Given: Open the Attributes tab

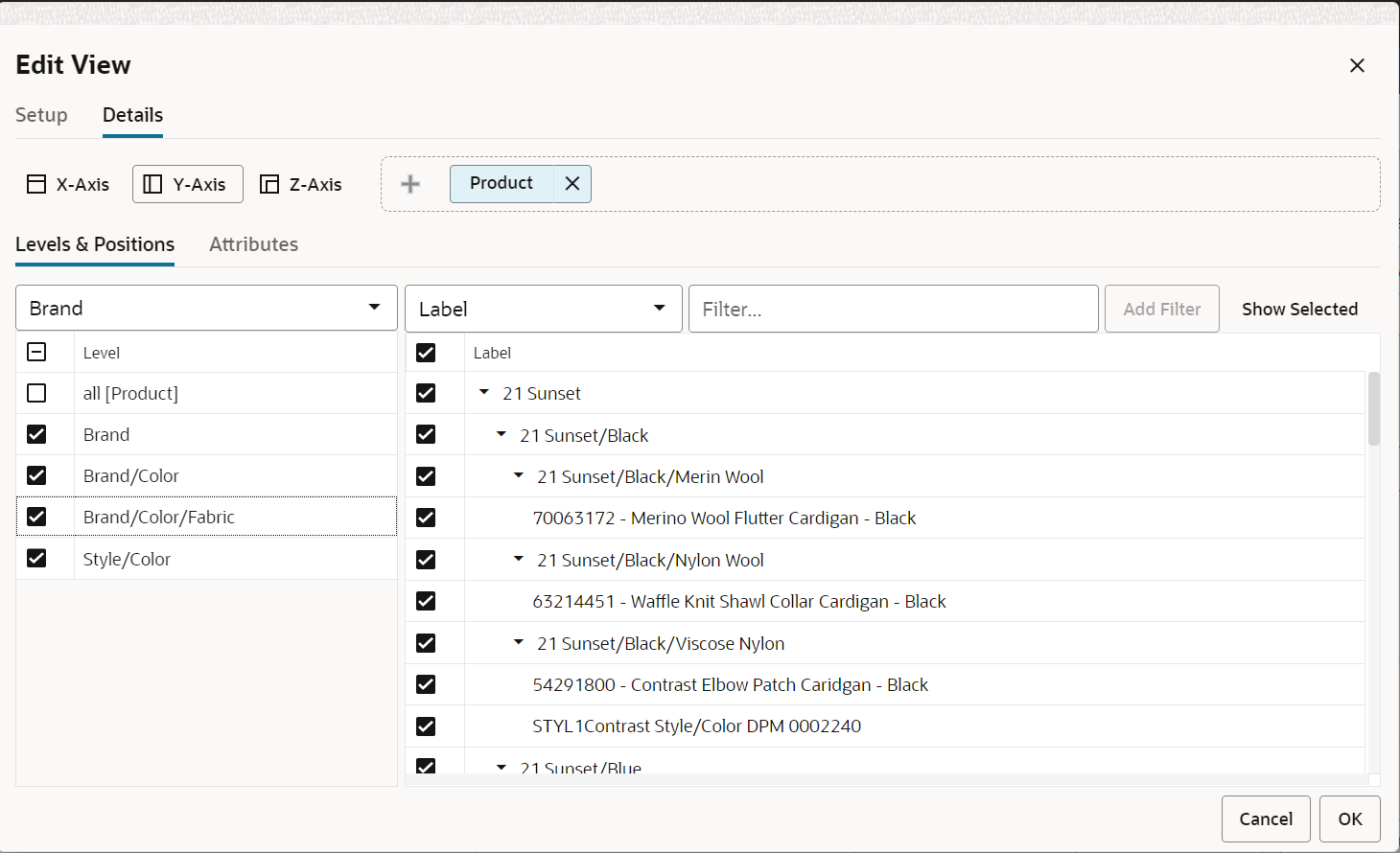Looking at the screenshot, I should click(x=253, y=244).
